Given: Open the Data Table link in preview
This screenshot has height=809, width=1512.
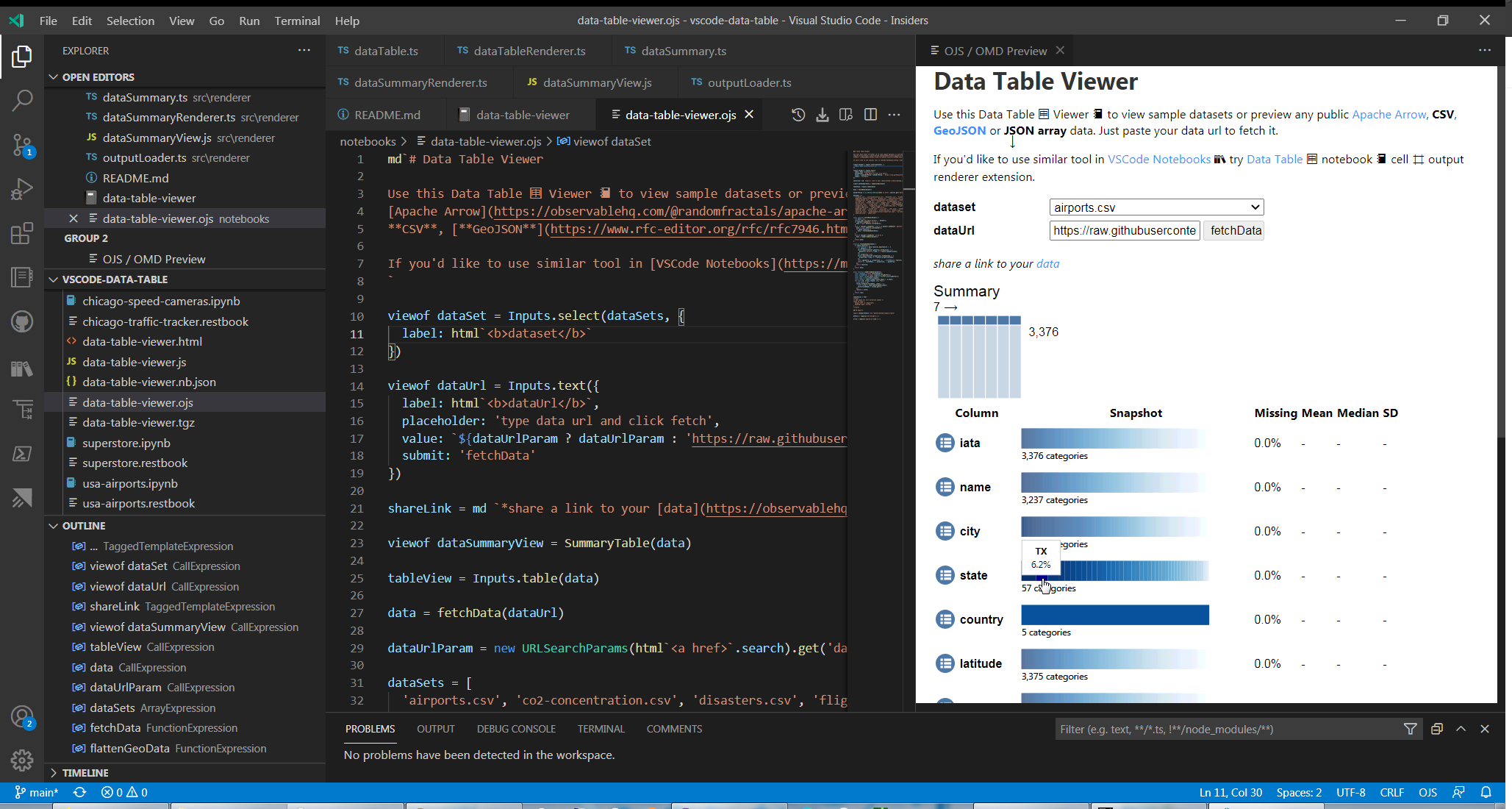Looking at the screenshot, I should [x=1274, y=159].
